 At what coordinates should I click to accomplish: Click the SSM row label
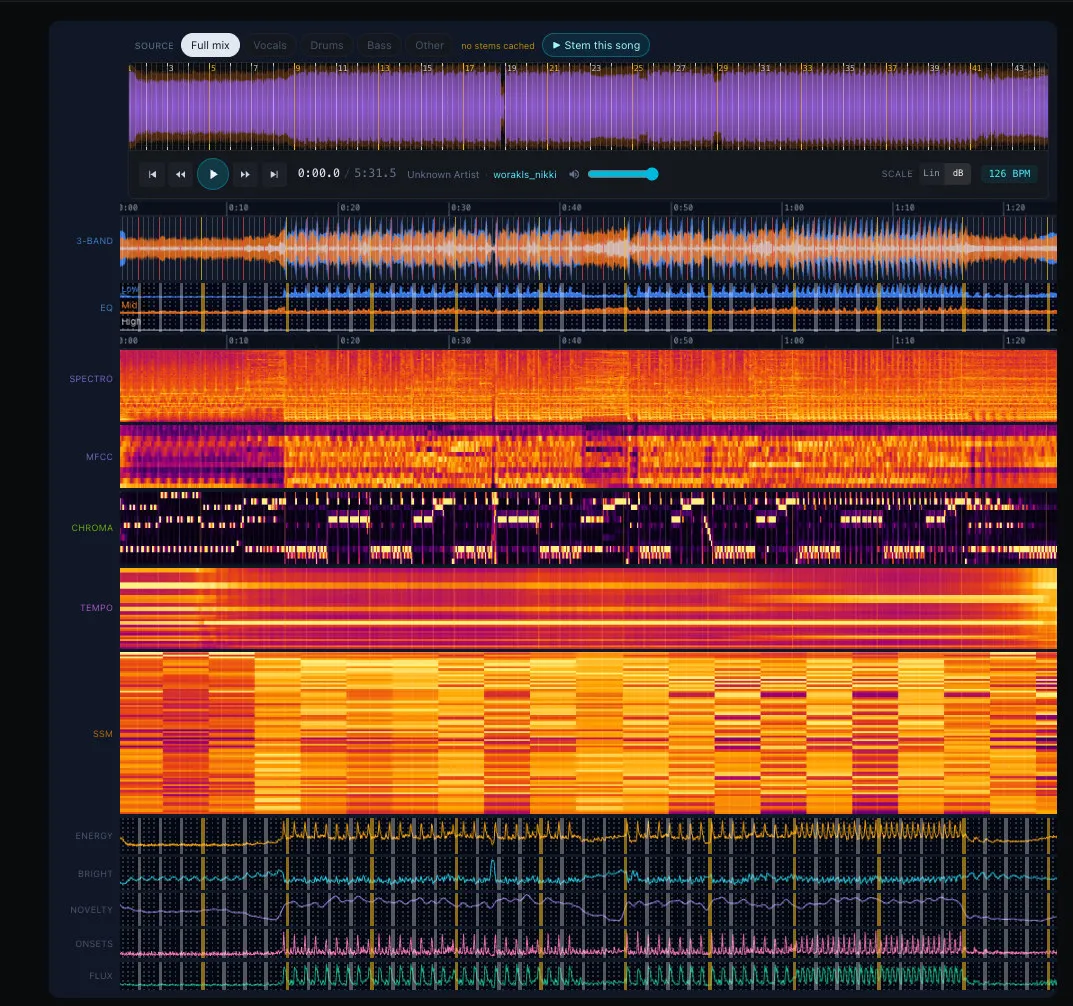coord(103,734)
